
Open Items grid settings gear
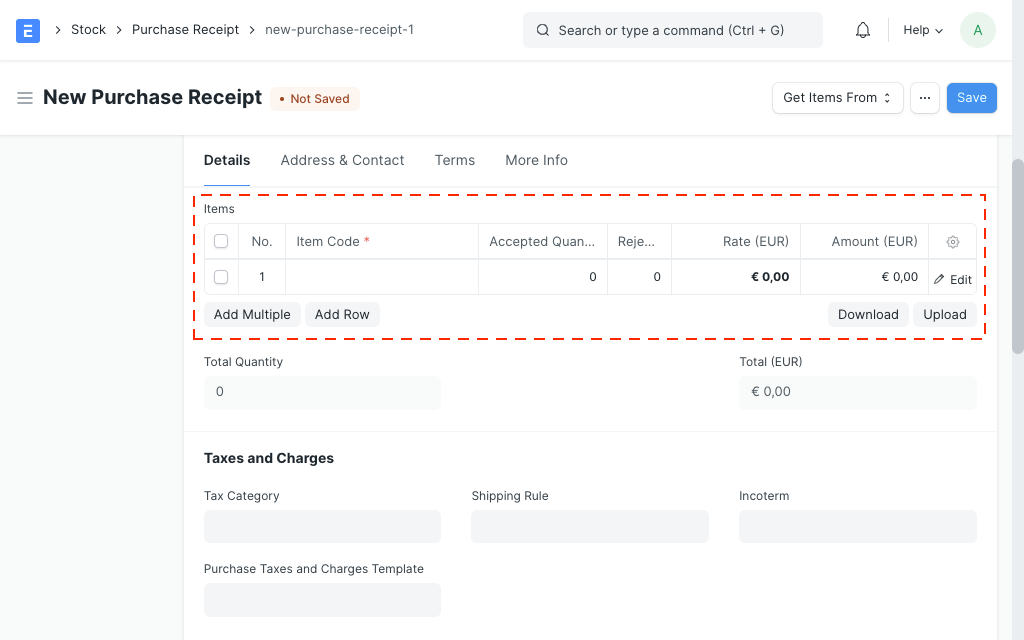coord(953,242)
